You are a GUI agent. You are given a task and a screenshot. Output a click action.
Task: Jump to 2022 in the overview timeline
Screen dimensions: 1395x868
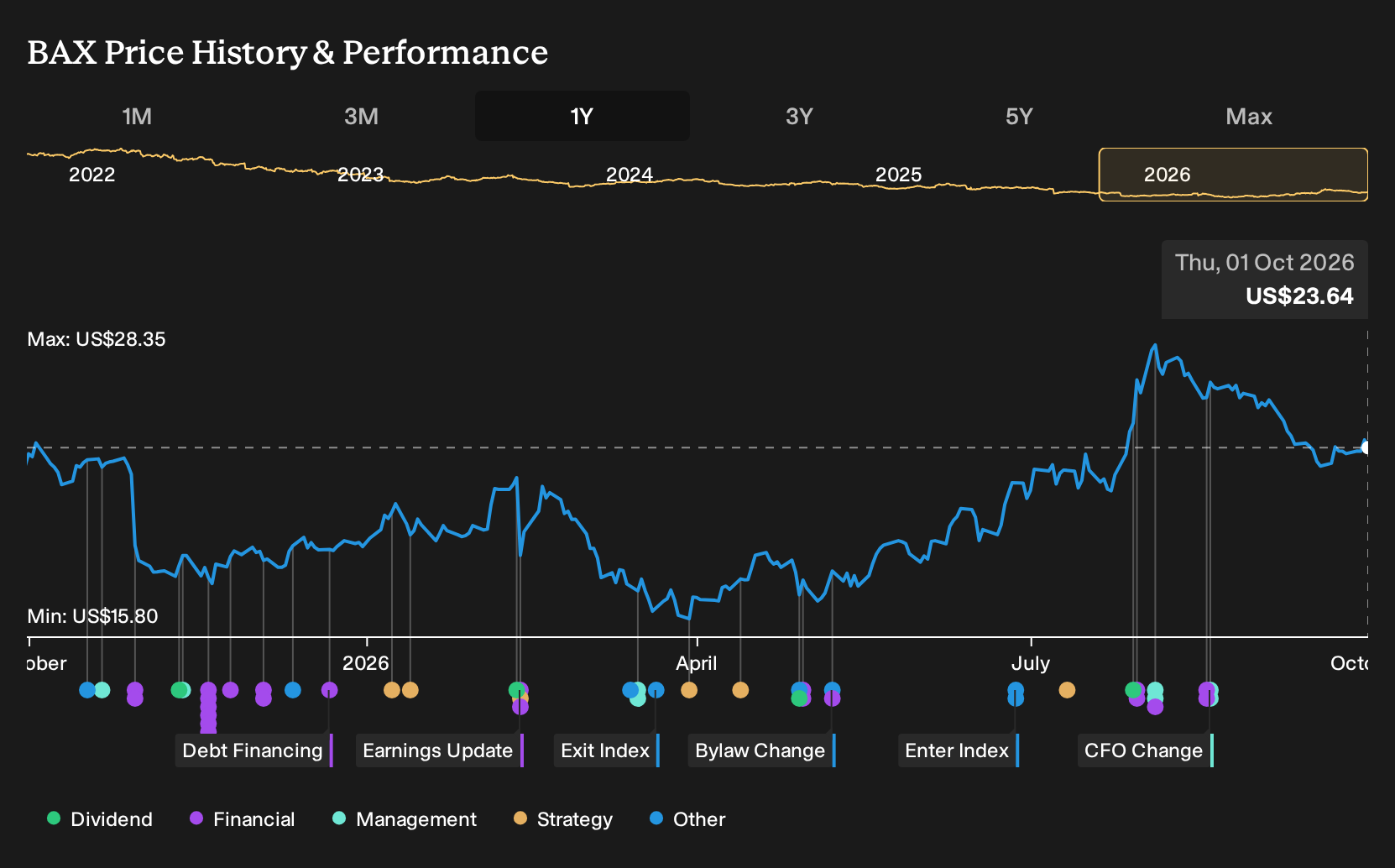coord(92,175)
